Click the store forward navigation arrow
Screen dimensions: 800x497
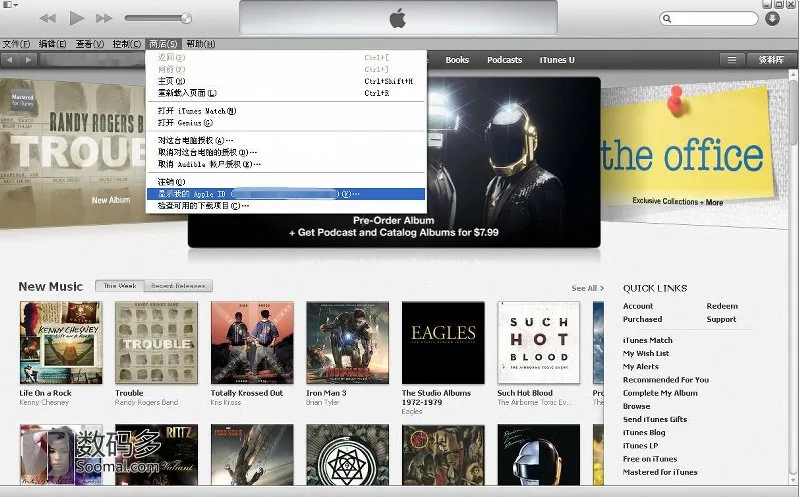coord(28,60)
